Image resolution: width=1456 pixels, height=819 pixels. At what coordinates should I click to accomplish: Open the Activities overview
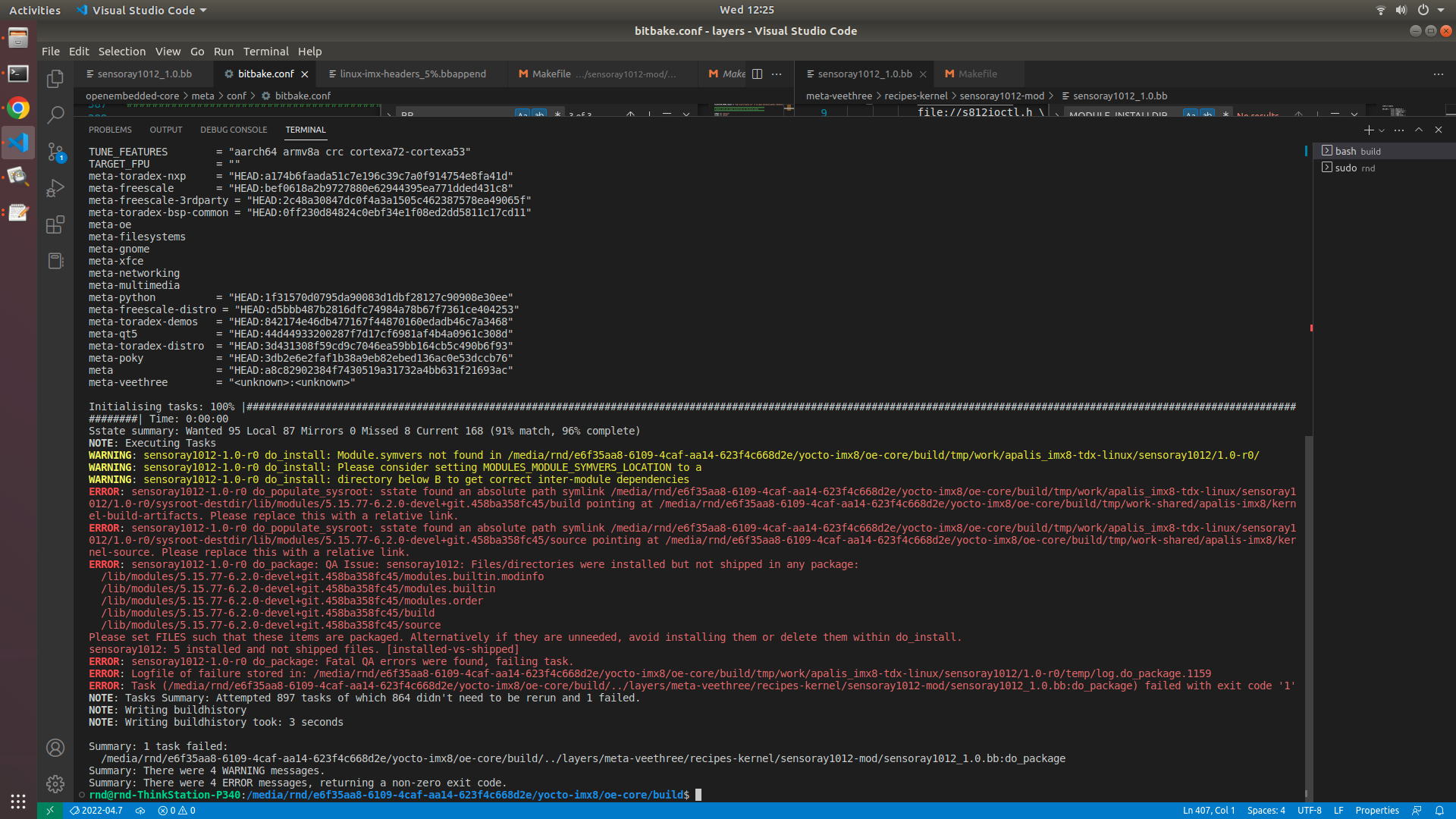34,10
